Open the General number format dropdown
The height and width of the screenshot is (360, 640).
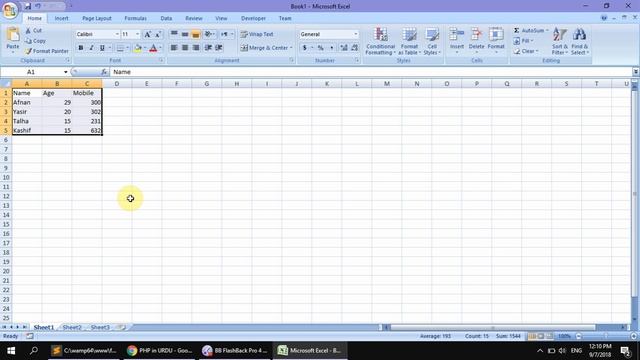(356, 34)
